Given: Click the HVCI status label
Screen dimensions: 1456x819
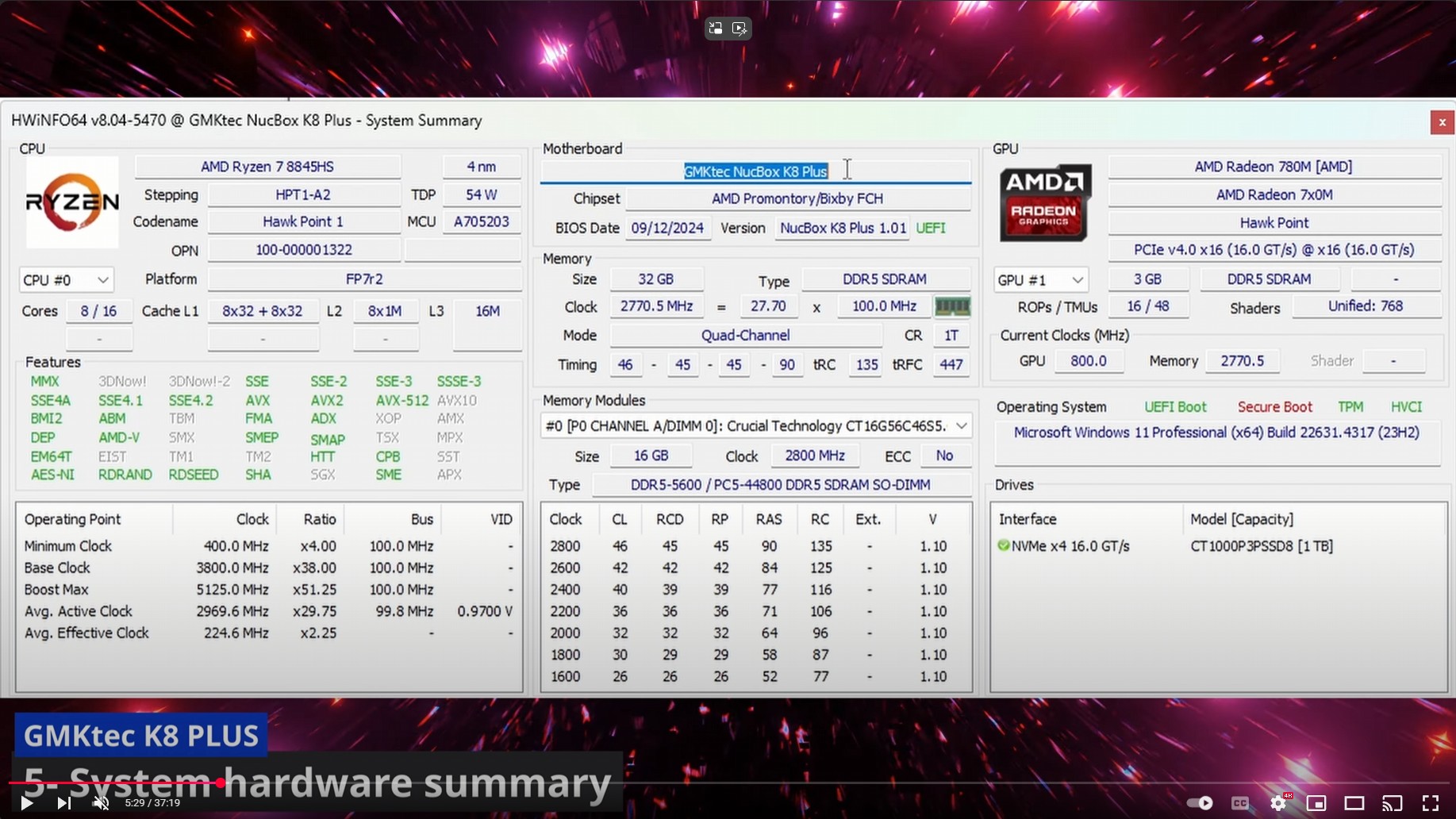Looking at the screenshot, I should click(1406, 407).
